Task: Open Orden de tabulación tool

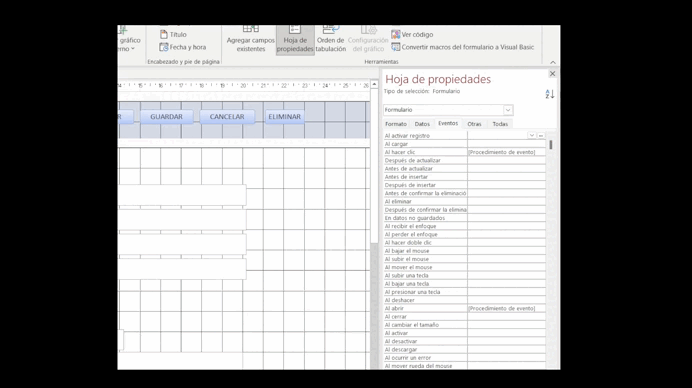Action: tap(331, 40)
